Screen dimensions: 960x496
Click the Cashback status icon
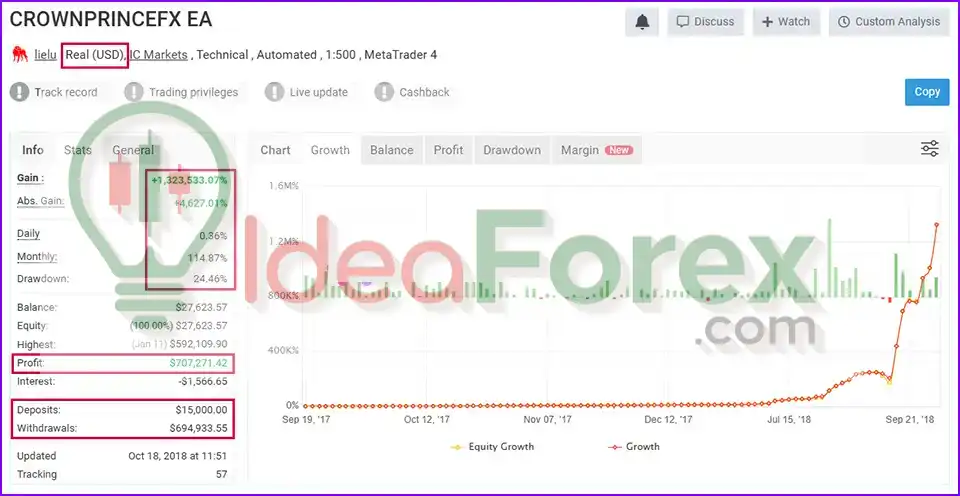(x=384, y=92)
